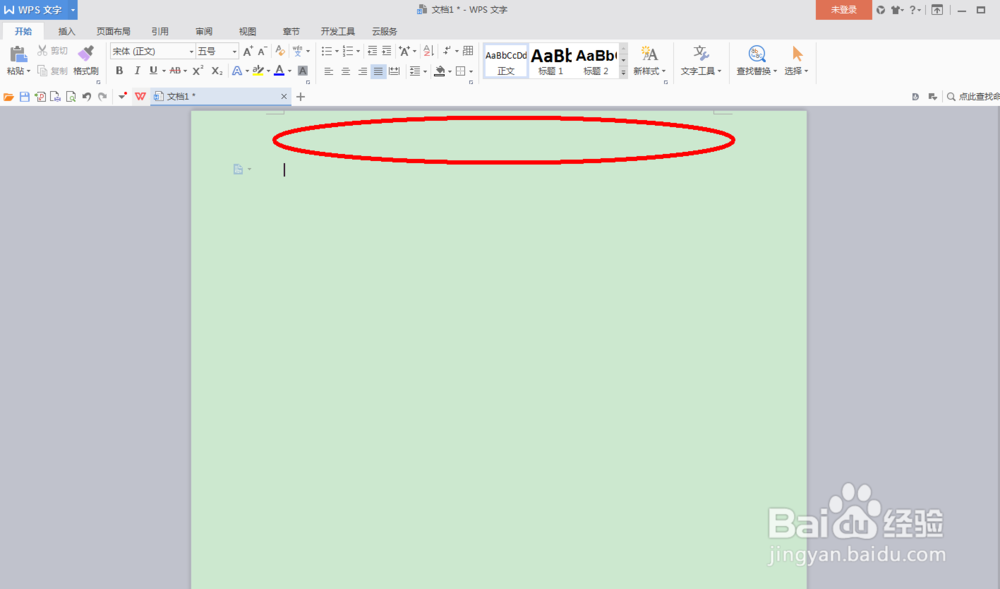Select the 标题 2 style thumbnail
The image size is (1000, 589).
(596, 61)
